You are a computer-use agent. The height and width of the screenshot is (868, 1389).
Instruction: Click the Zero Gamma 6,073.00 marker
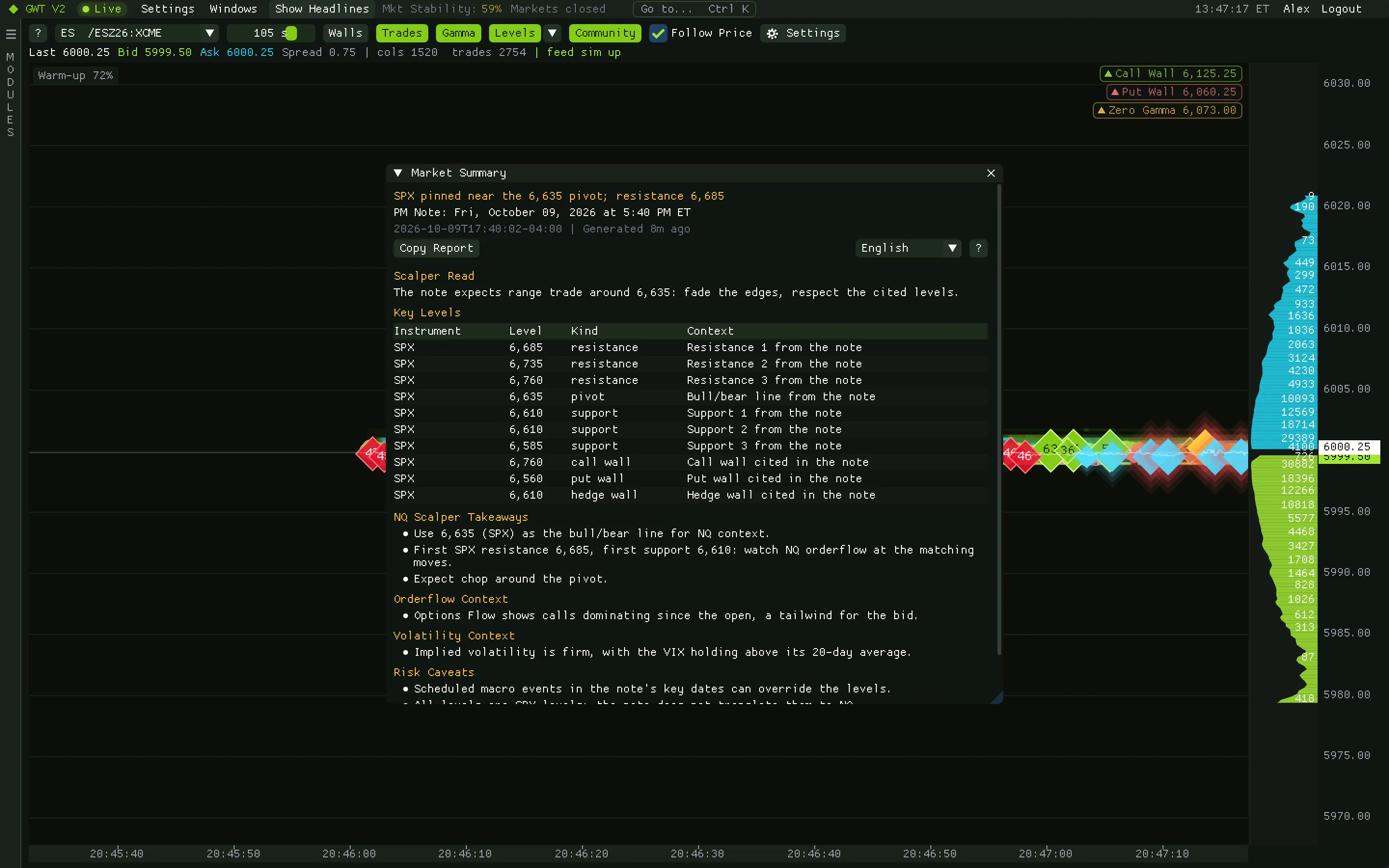pos(1168,110)
